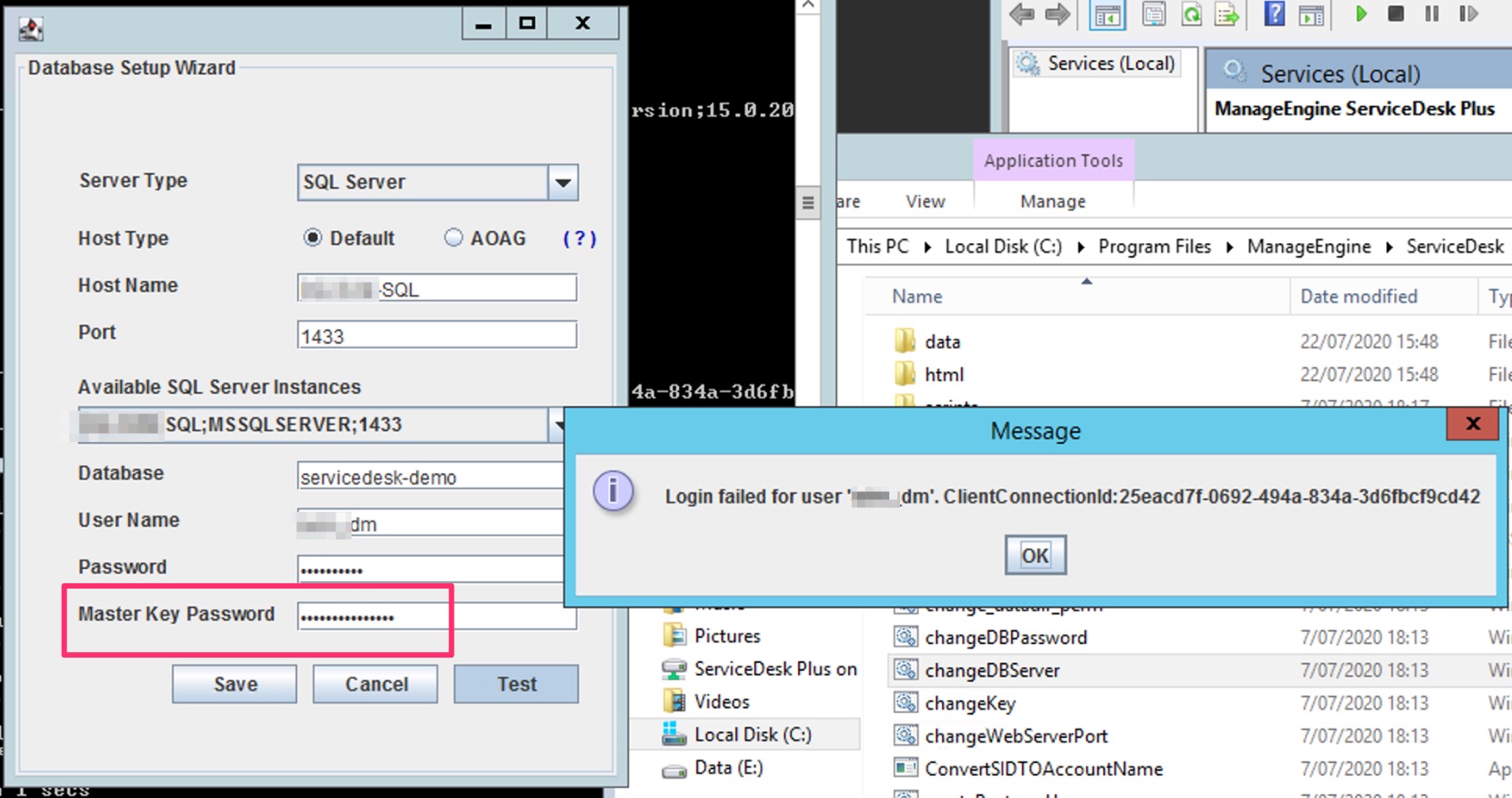This screenshot has width=1512, height=798.
Task: Click ManageEngine in address breadcrumb
Action: coord(1308,246)
